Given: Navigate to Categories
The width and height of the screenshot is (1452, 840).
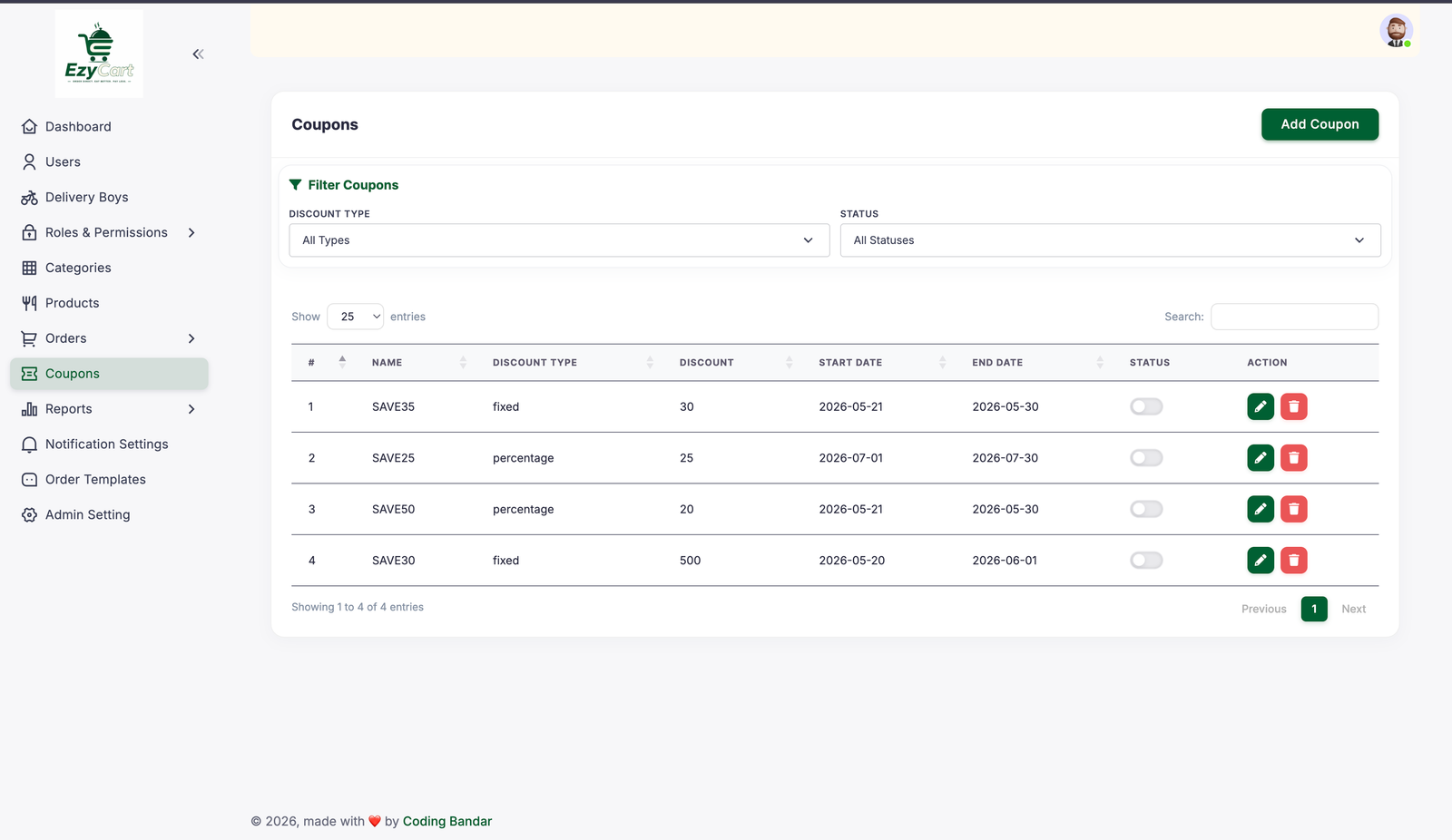Looking at the screenshot, I should [x=109, y=268].
